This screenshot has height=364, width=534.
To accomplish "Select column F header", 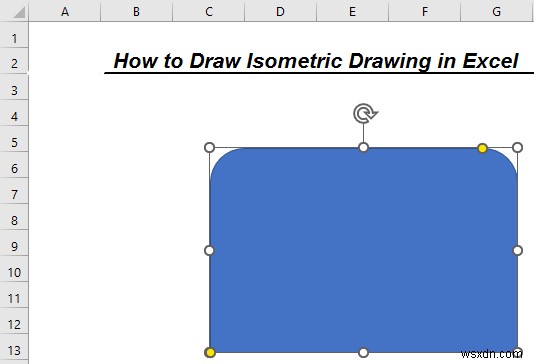I will (424, 11).
